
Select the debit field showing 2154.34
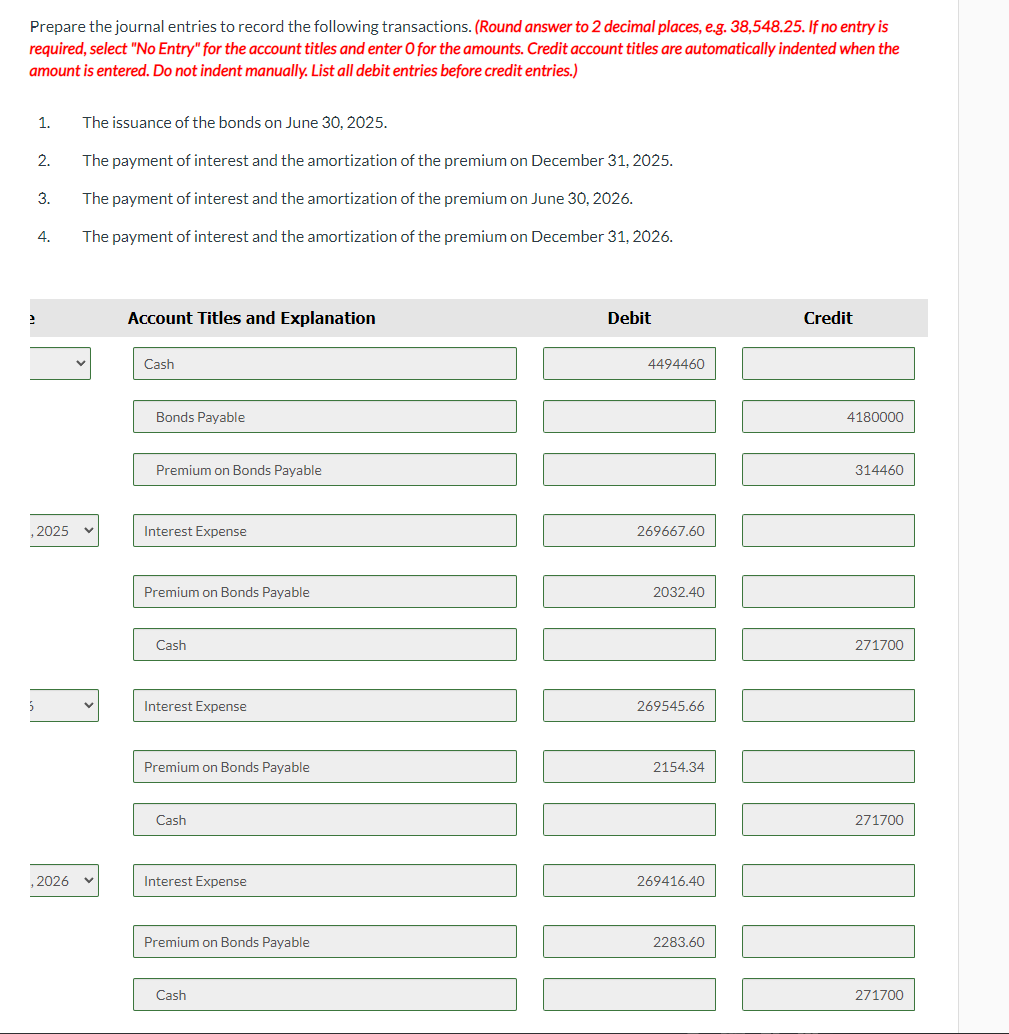628,766
